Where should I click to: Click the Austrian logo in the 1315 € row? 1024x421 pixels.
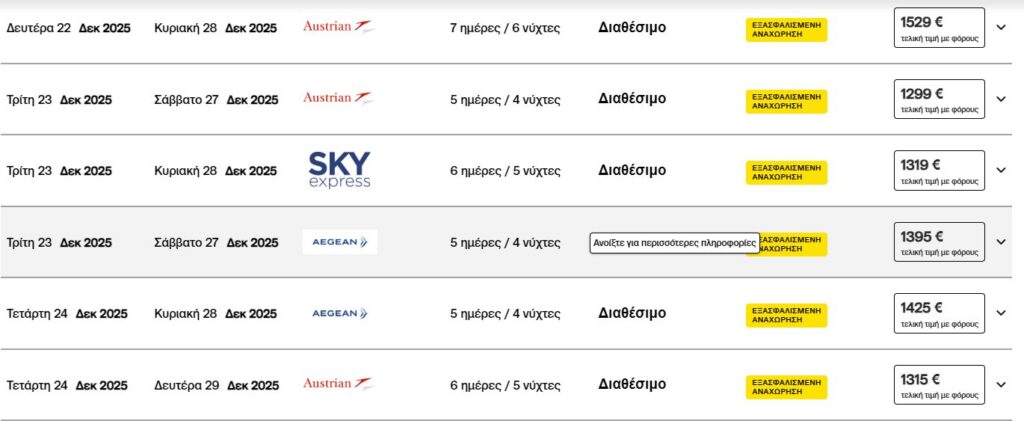click(x=338, y=384)
